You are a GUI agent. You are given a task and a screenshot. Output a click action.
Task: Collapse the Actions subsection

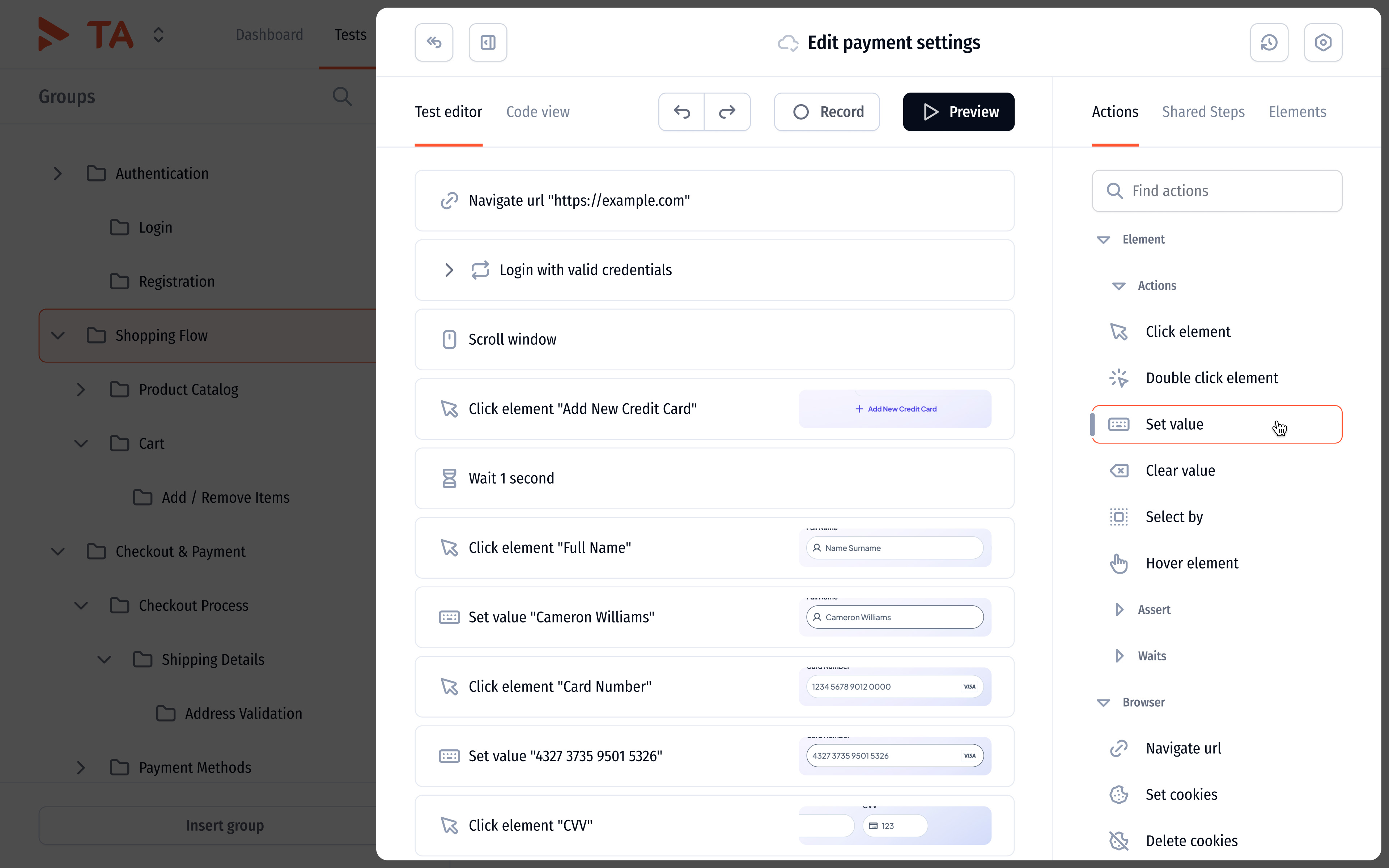(1118, 286)
